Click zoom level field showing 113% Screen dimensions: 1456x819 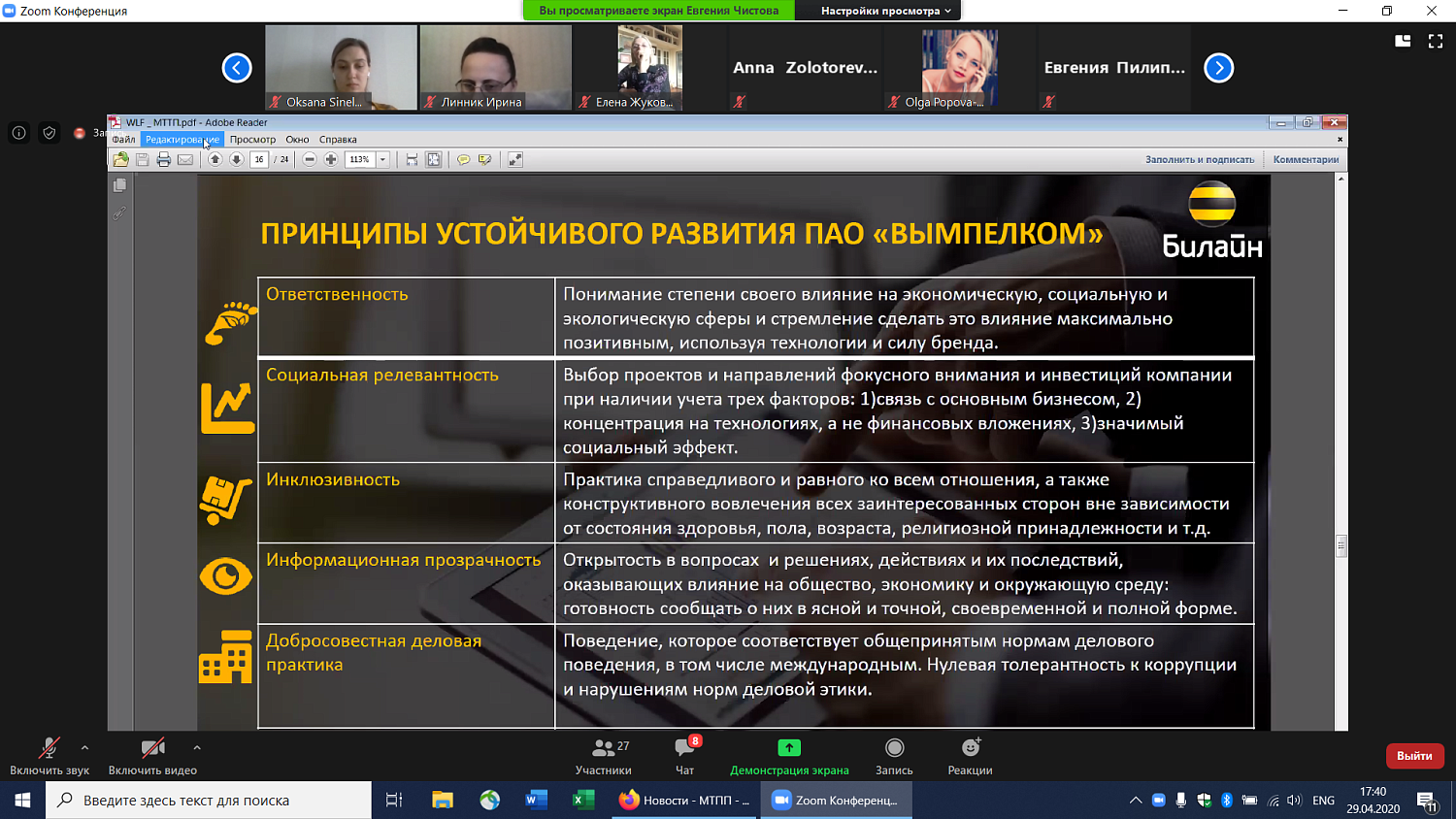tap(360, 159)
